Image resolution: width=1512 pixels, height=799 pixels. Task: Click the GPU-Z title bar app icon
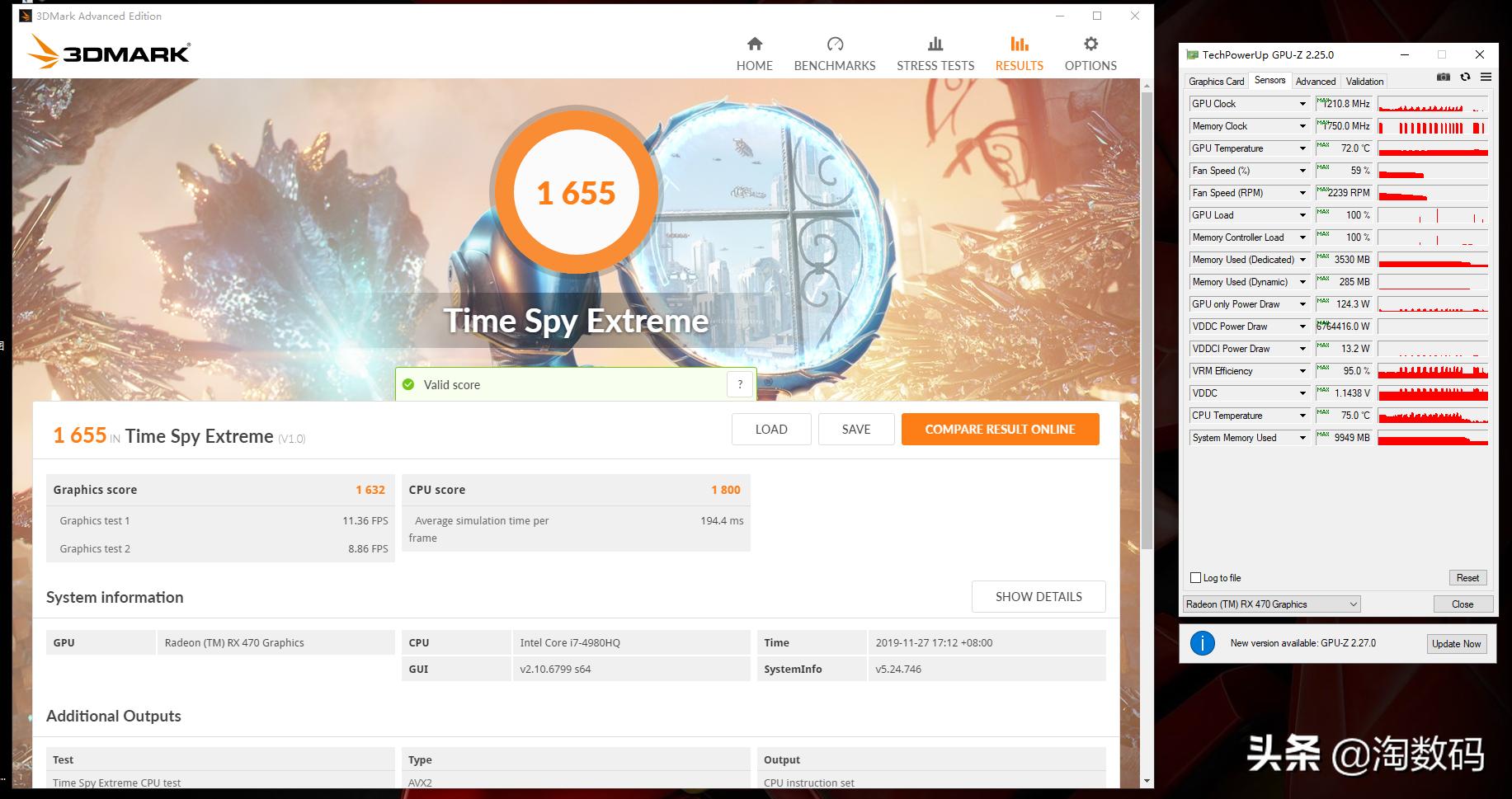[1192, 54]
